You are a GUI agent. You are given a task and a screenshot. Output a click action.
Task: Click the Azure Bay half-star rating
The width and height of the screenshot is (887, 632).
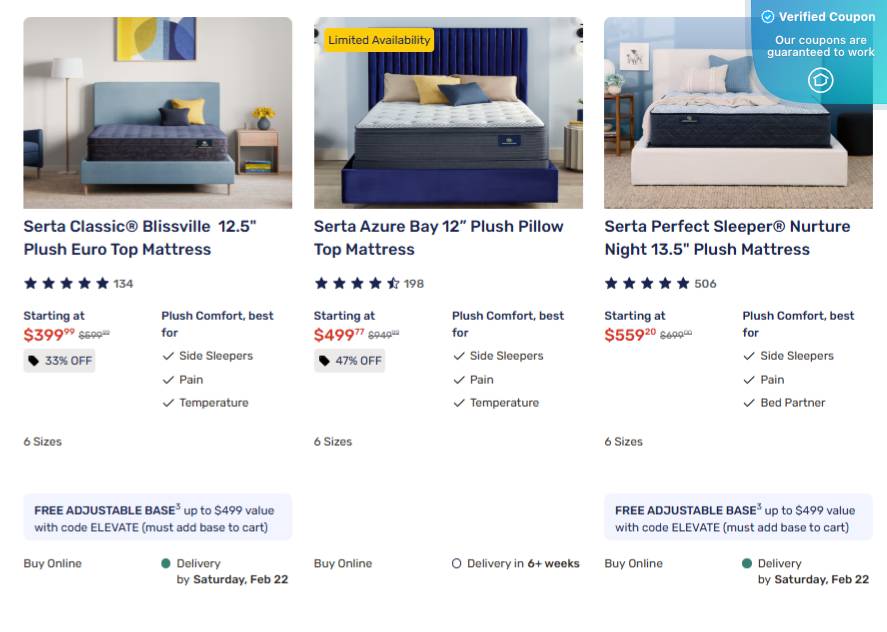pyautogui.click(x=393, y=283)
